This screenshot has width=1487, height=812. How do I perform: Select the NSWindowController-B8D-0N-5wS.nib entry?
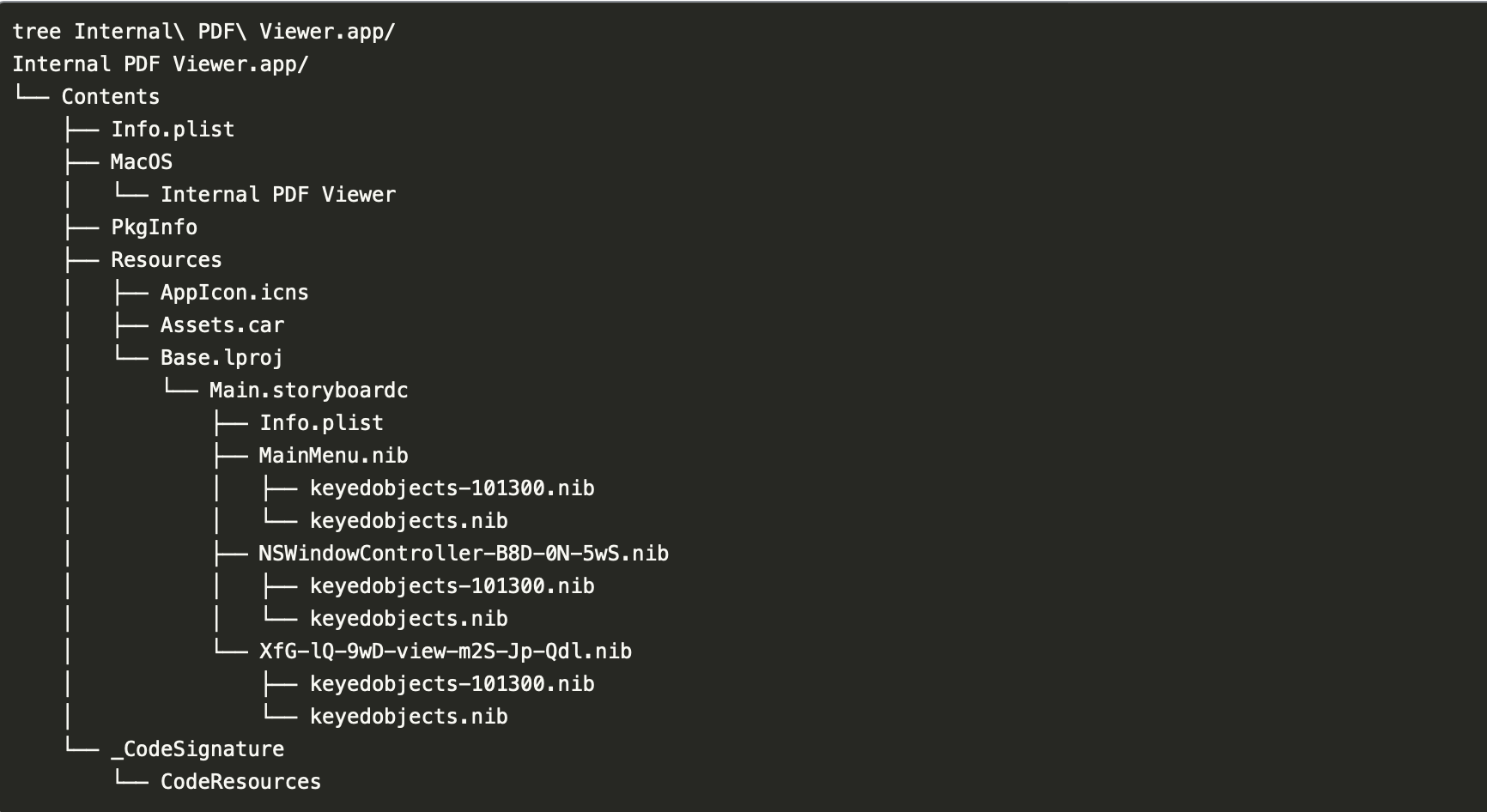463,554
